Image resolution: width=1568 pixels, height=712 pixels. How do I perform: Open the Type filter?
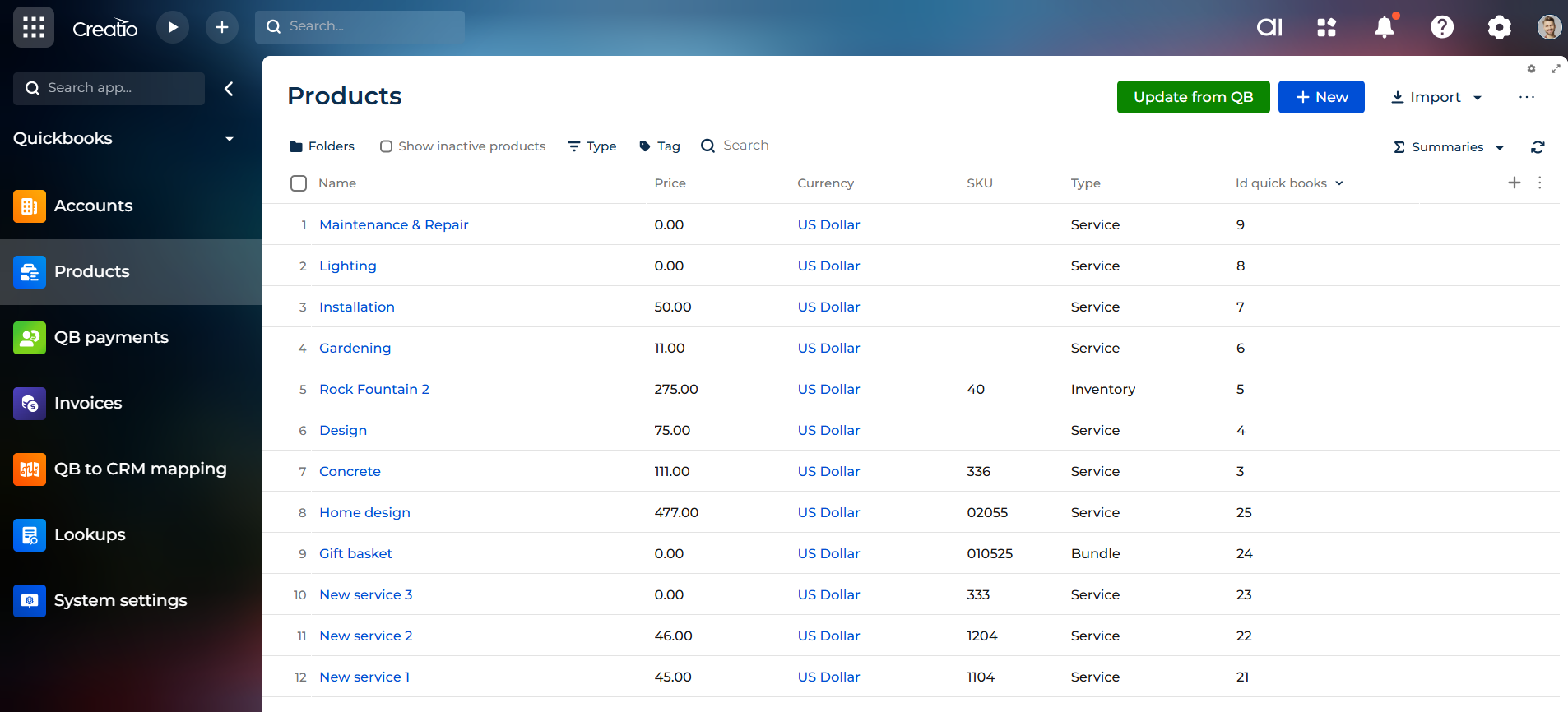[x=592, y=146]
